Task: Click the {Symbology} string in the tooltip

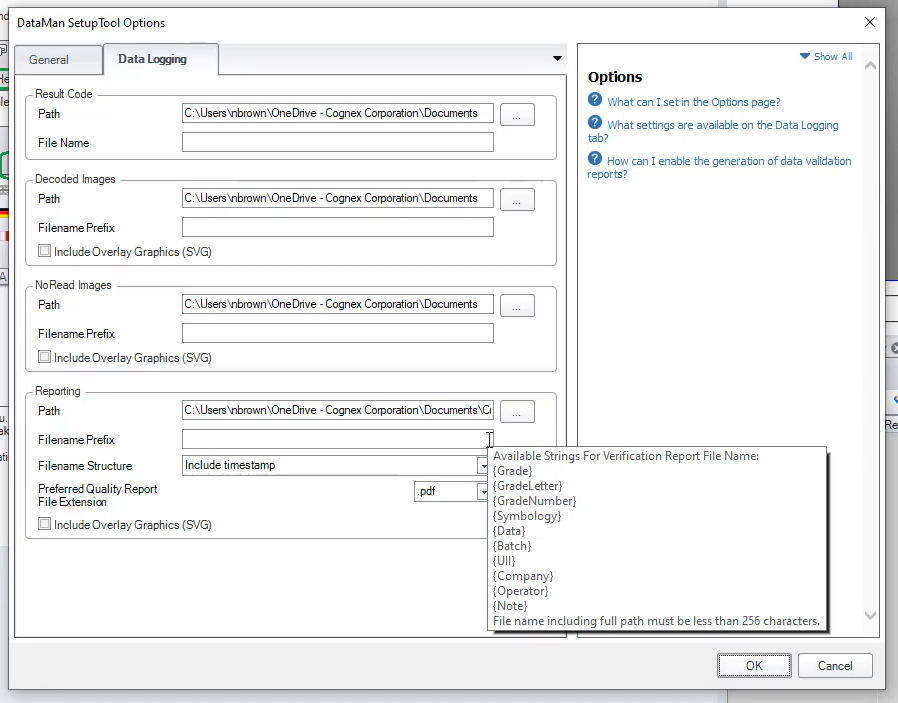Action: pyautogui.click(x=527, y=516)
